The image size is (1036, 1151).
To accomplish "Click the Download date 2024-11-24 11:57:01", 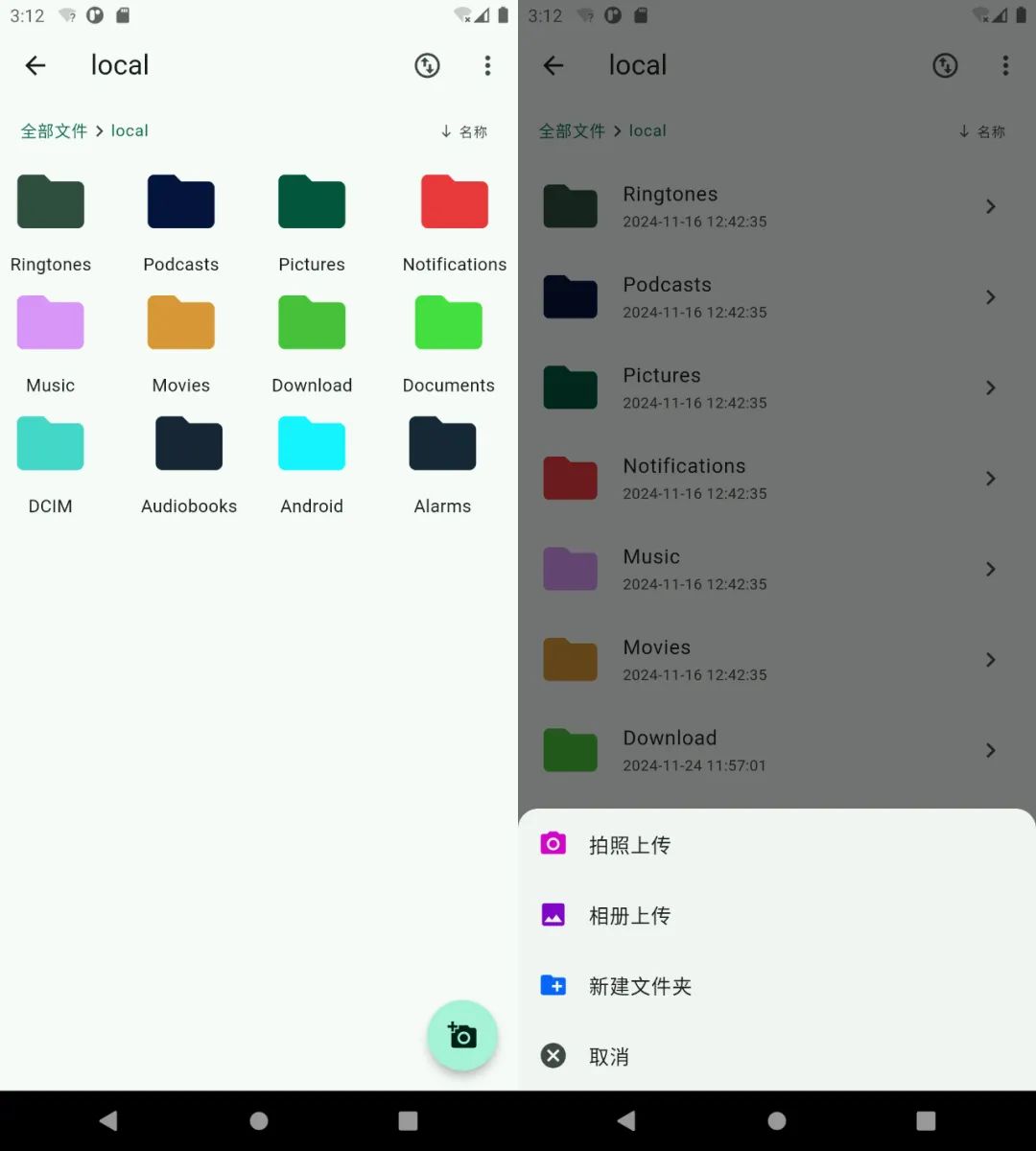I will 695,765.
